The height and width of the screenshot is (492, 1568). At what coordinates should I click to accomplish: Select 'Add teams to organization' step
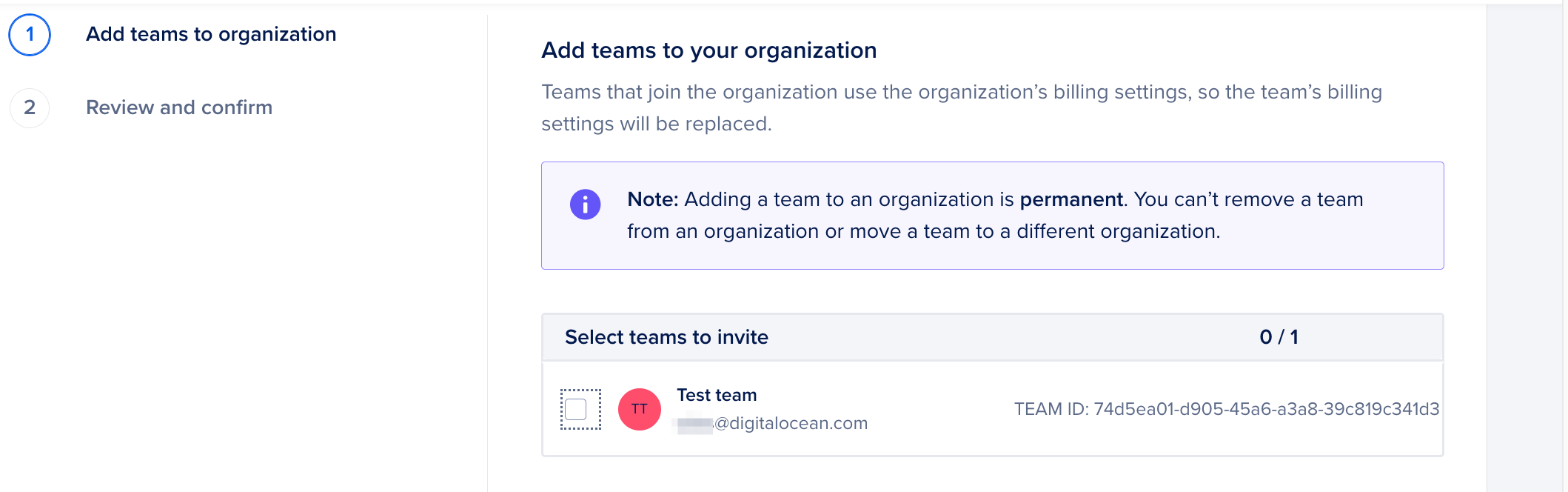click(211, 34)
